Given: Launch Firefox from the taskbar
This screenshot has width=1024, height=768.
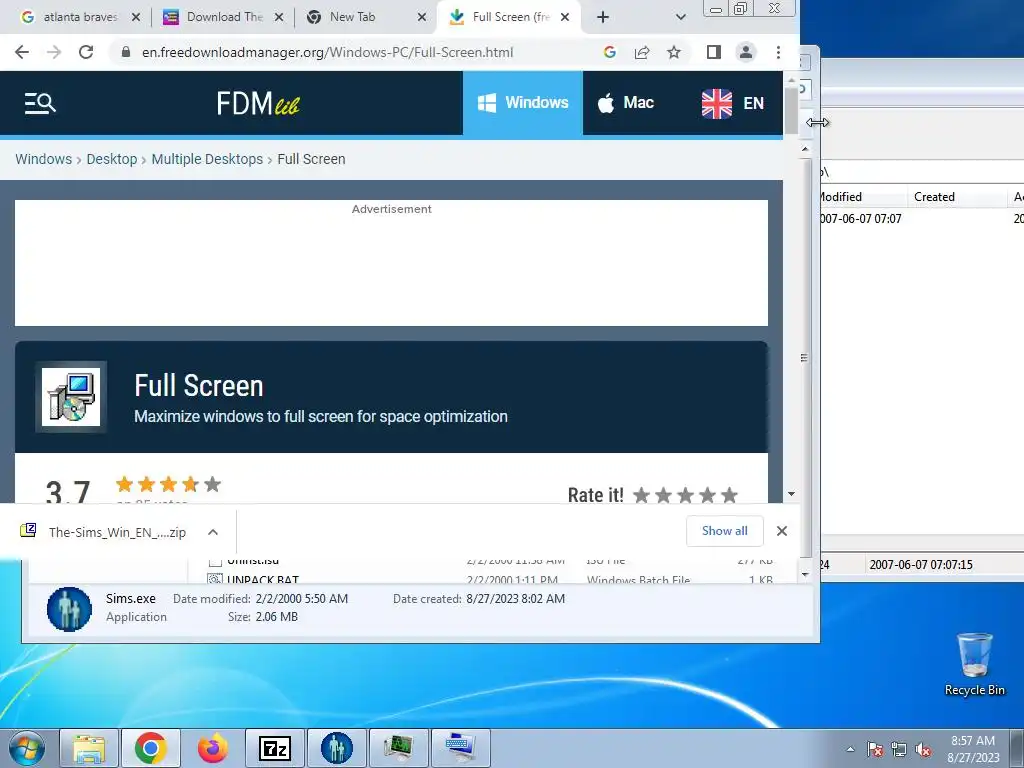Looking at the screenshot, I should [x=213, y=748].
